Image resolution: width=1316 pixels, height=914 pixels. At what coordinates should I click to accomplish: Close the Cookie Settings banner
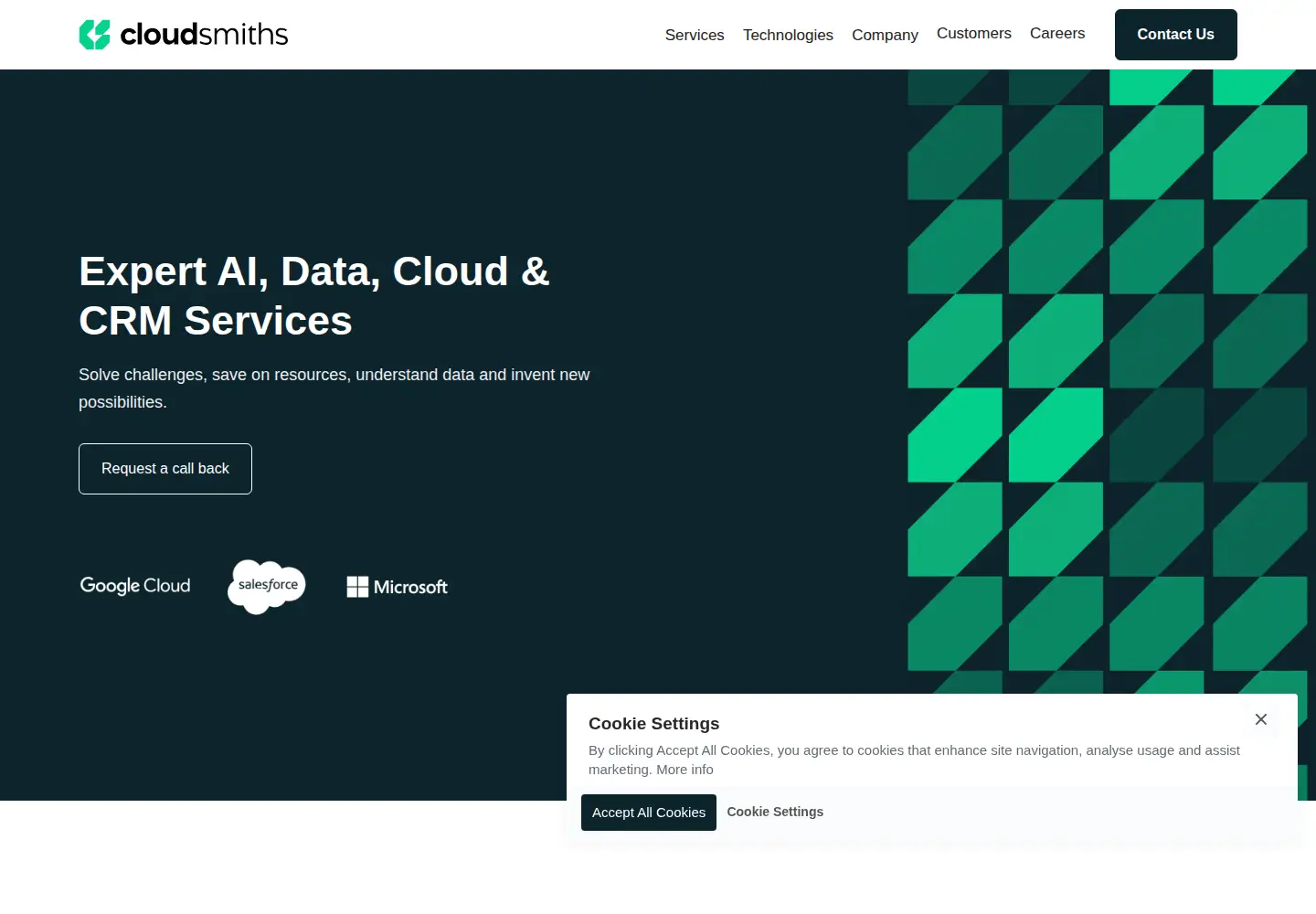click(x=1261, y=719)
